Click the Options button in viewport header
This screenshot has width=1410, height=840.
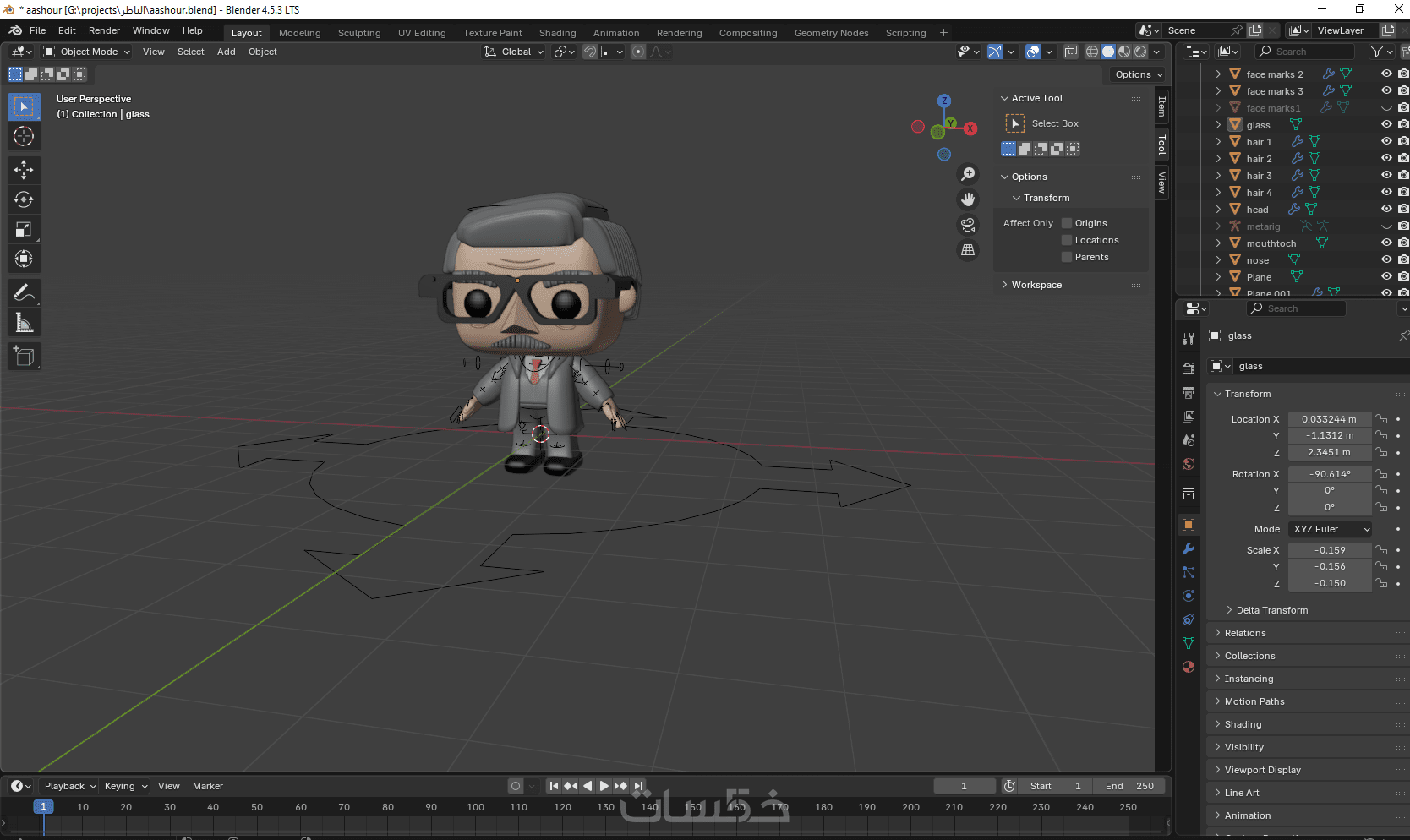tap(1139, 74)
